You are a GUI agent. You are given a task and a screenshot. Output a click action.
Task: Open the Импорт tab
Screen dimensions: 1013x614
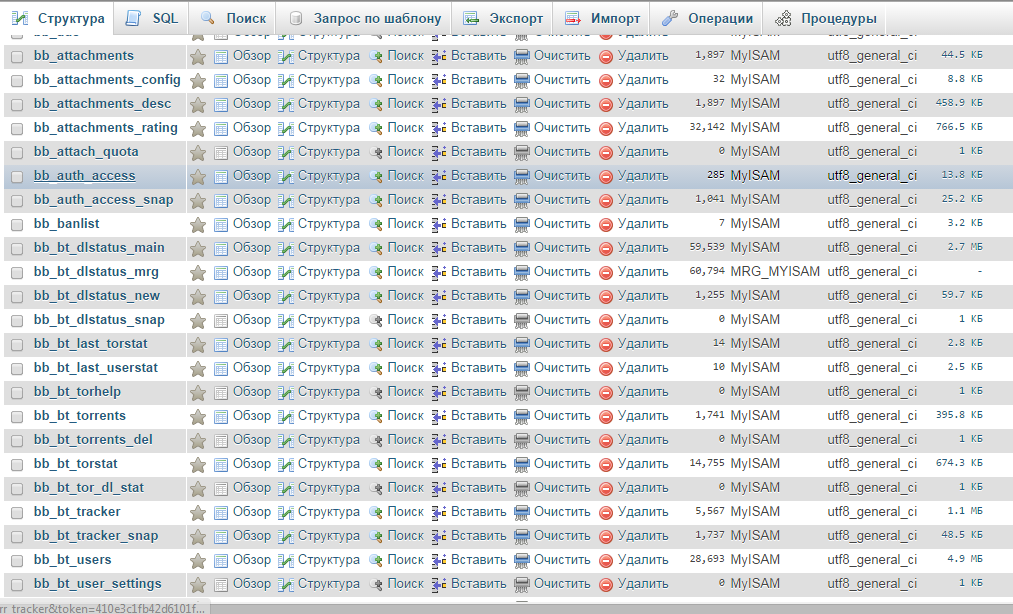coord(603,18)
